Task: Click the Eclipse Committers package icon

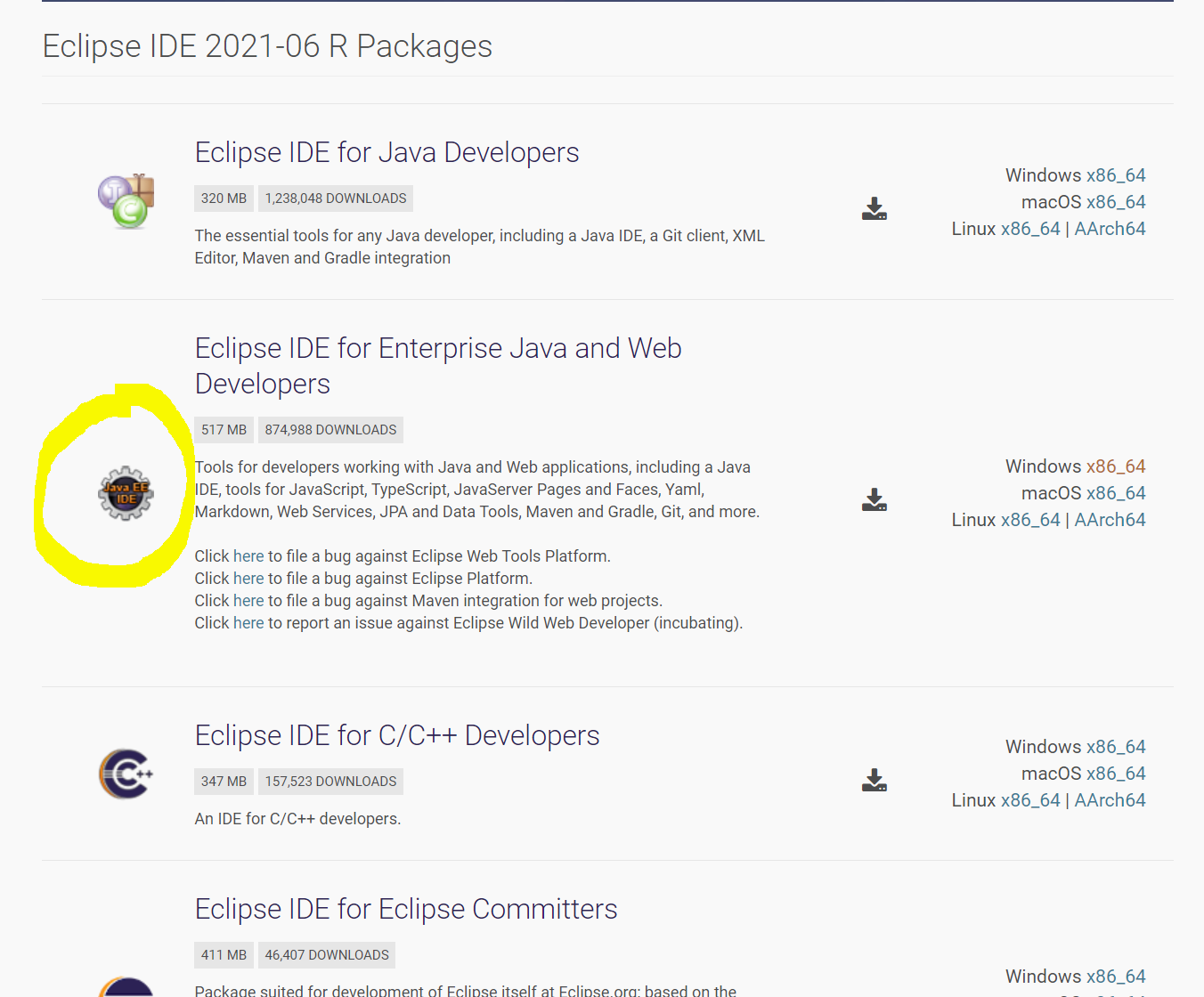Action: 126,986
